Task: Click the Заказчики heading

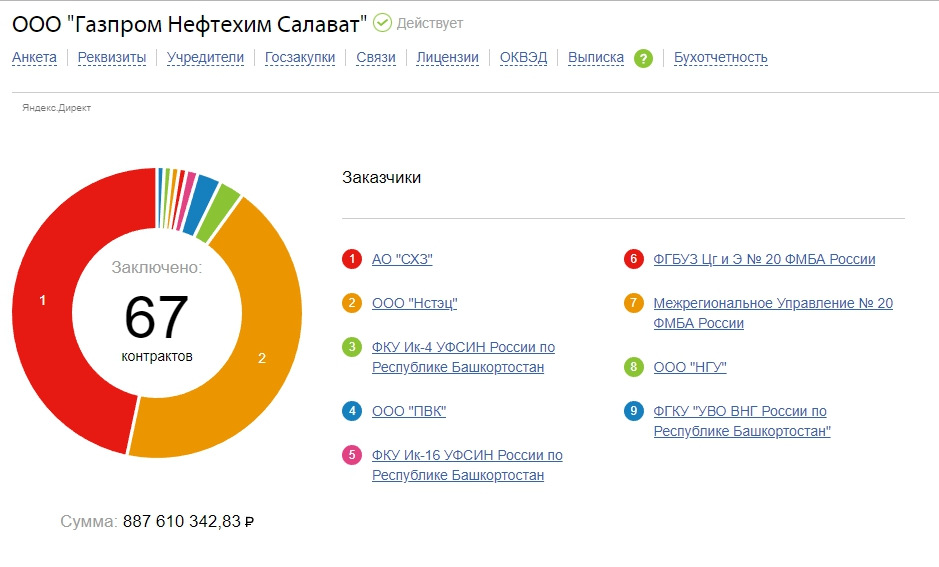Action: [381, 177]
